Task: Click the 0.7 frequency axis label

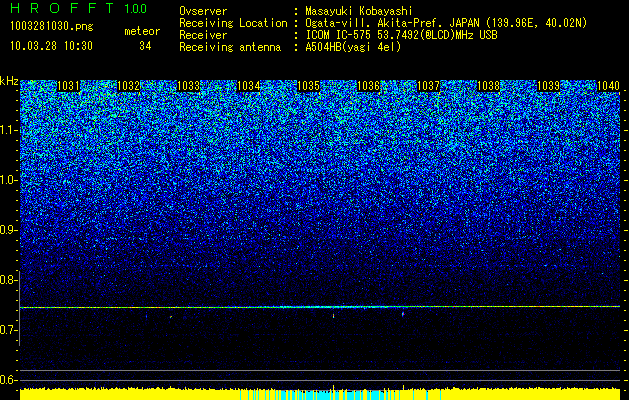Action: click(x=8, y=330)
